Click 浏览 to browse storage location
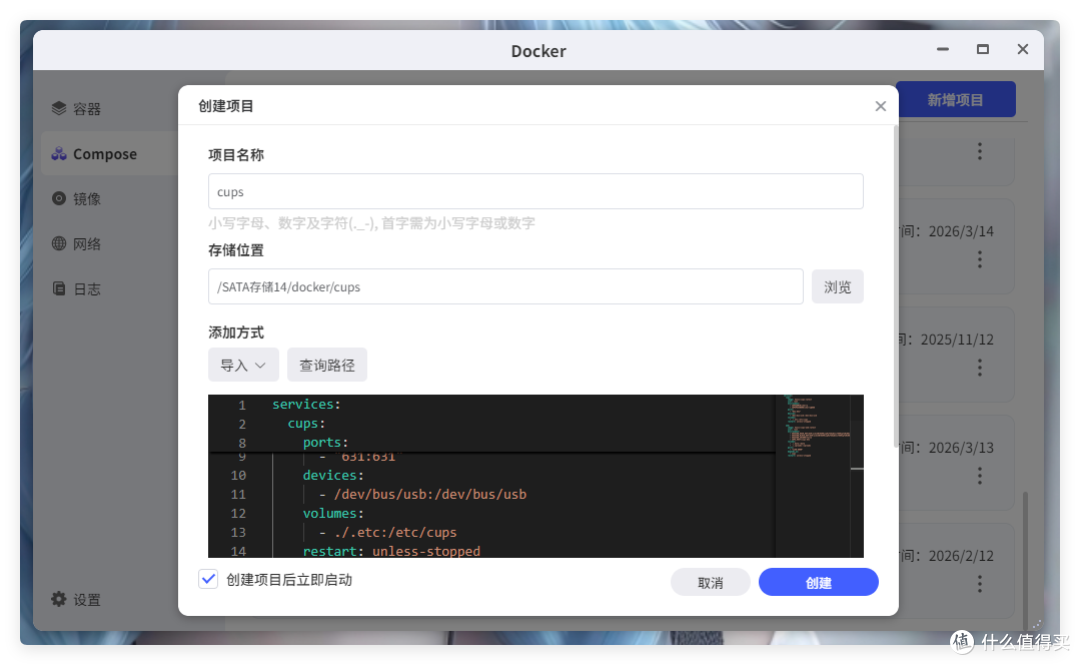 click(x=837, y=286)
